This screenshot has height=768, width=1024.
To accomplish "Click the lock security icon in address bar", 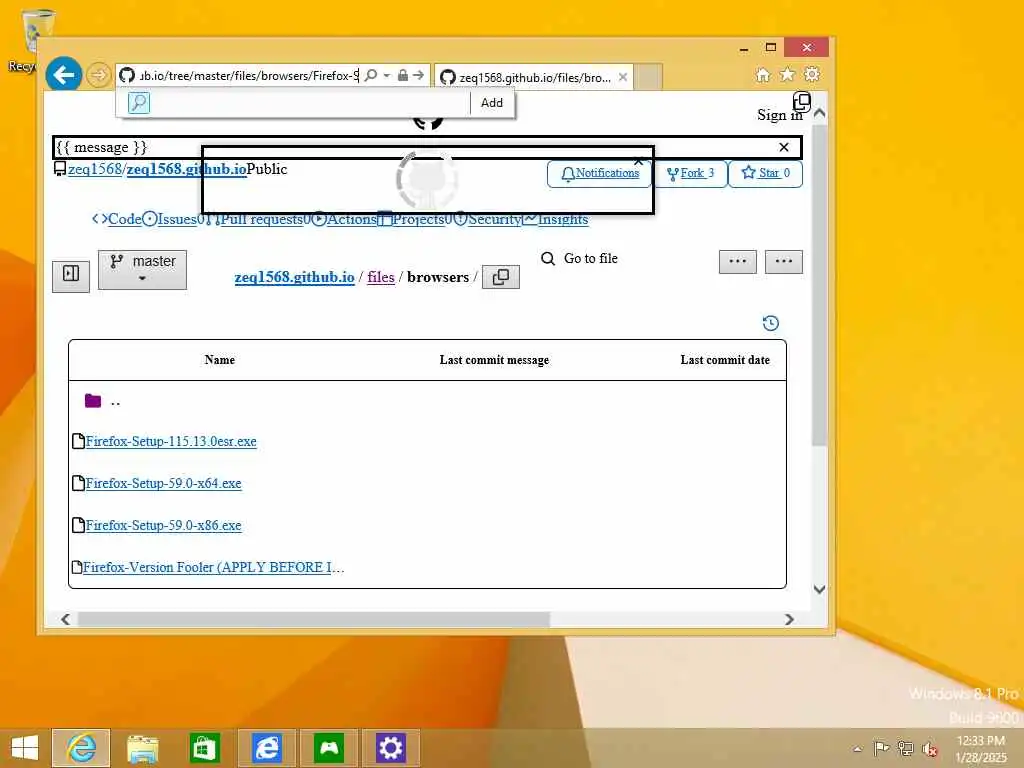I will pos(403,75).
